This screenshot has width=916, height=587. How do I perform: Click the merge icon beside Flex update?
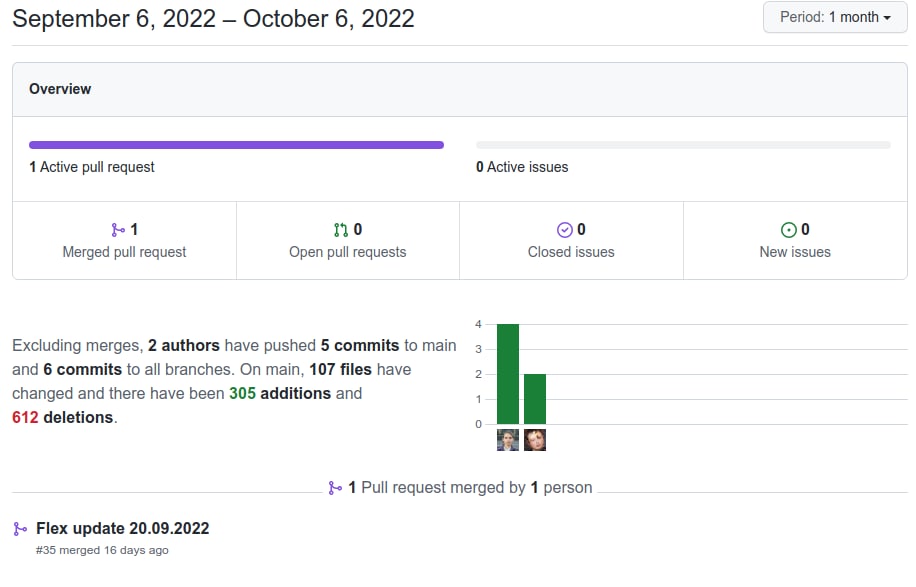(x=20, y=529)
